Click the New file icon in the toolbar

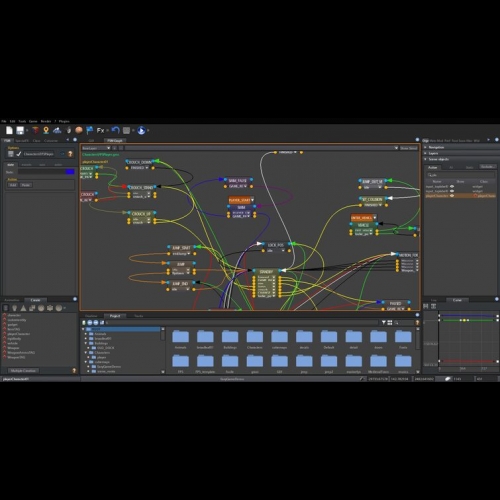tap(9, 130)
